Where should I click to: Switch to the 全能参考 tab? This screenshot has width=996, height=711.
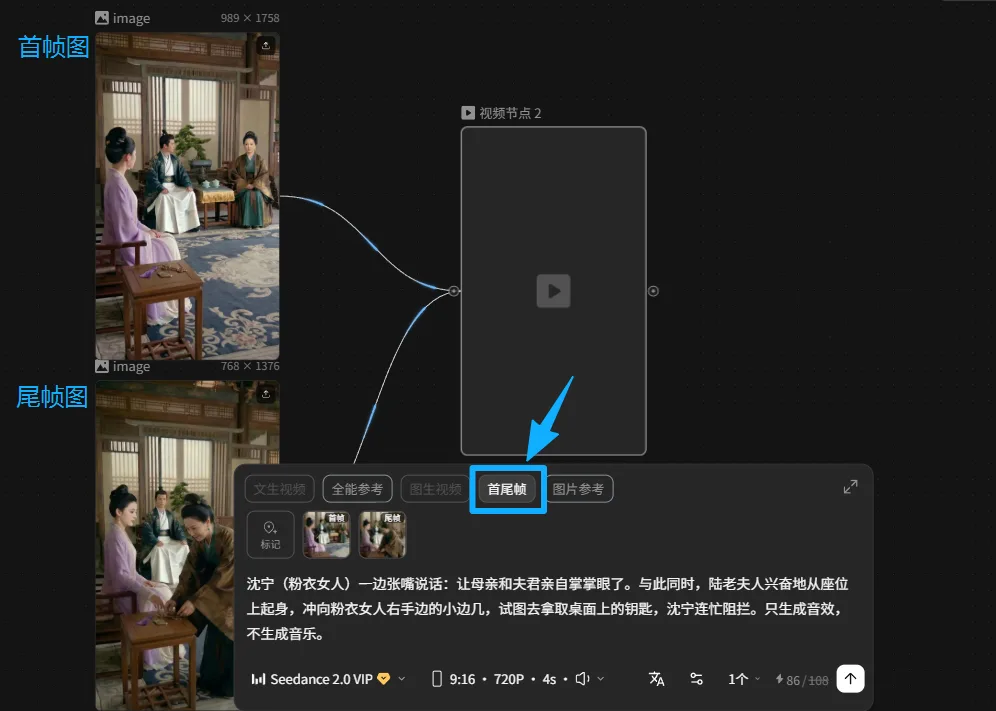click(357, 489)
